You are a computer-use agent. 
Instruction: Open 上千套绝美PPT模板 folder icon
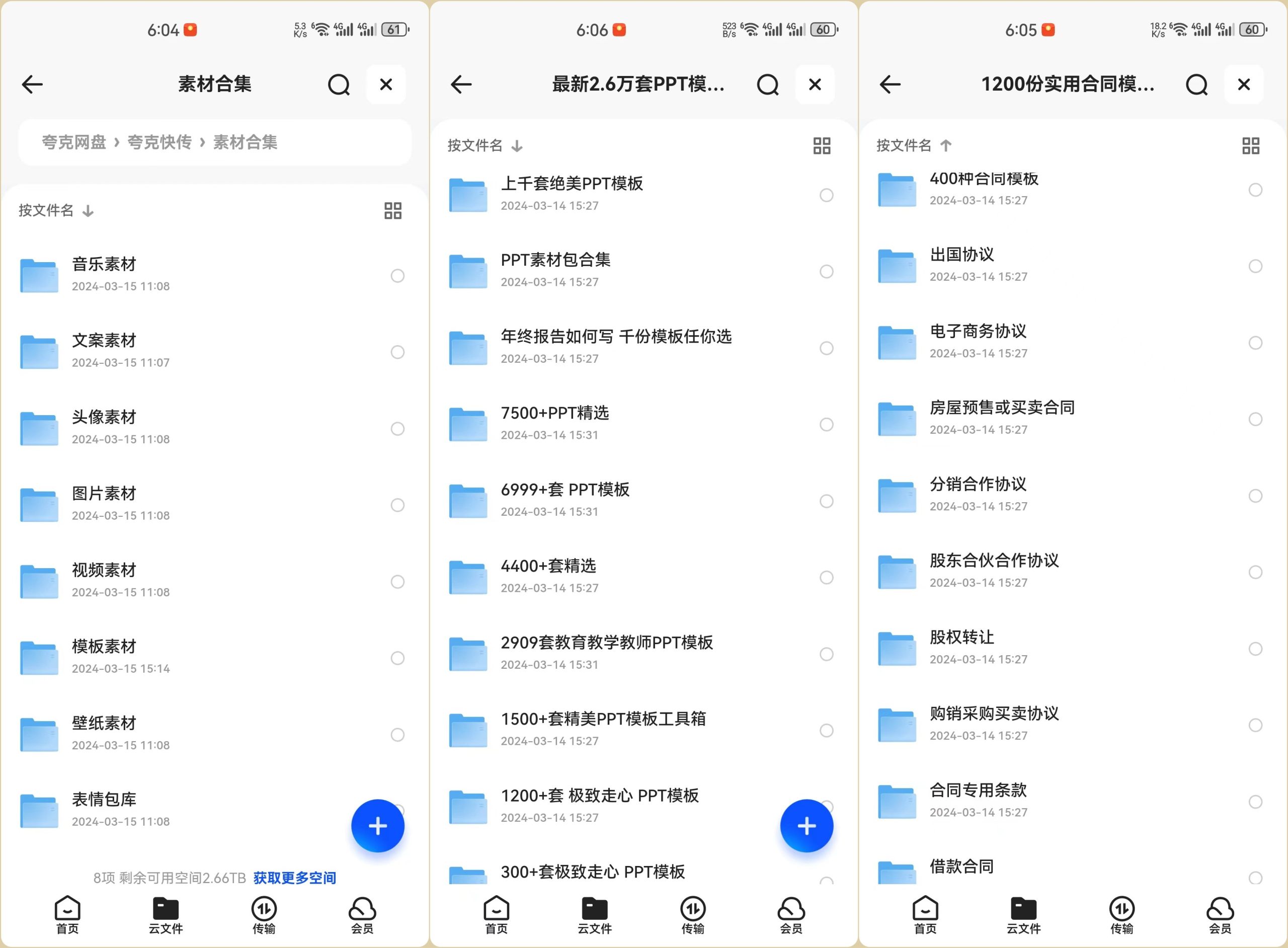468,195
